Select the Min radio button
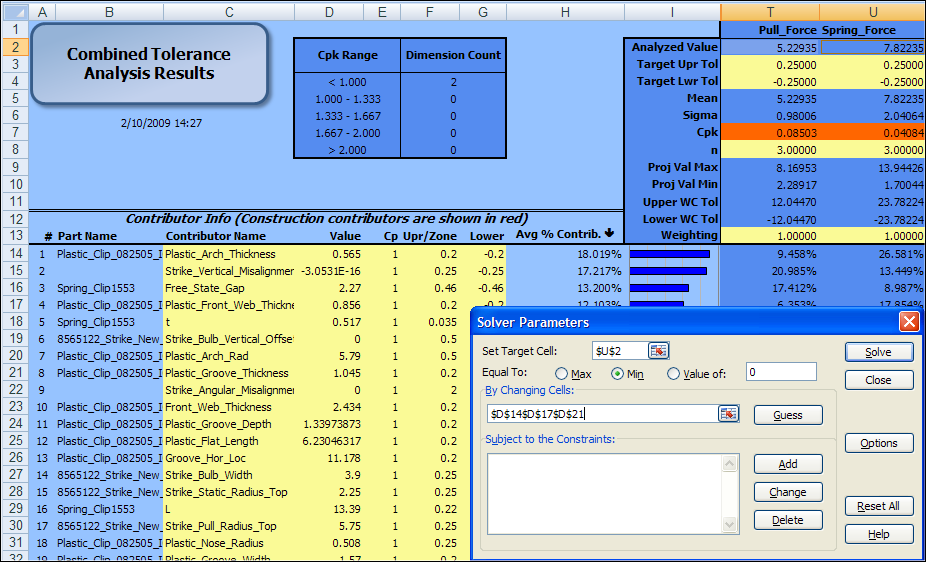Viewport: 926px width, 562px height. point(617,374)
